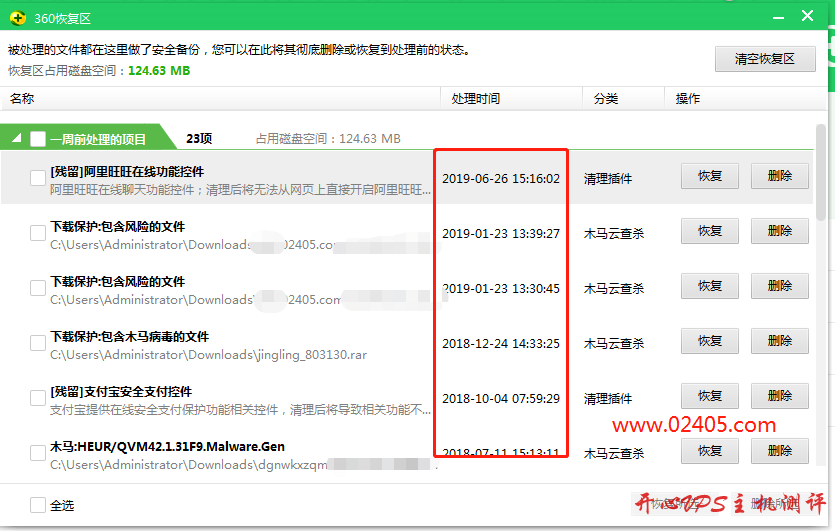Click the 分类 column header
The width and height of the screenshot is (835, 531).
point(606,99)
